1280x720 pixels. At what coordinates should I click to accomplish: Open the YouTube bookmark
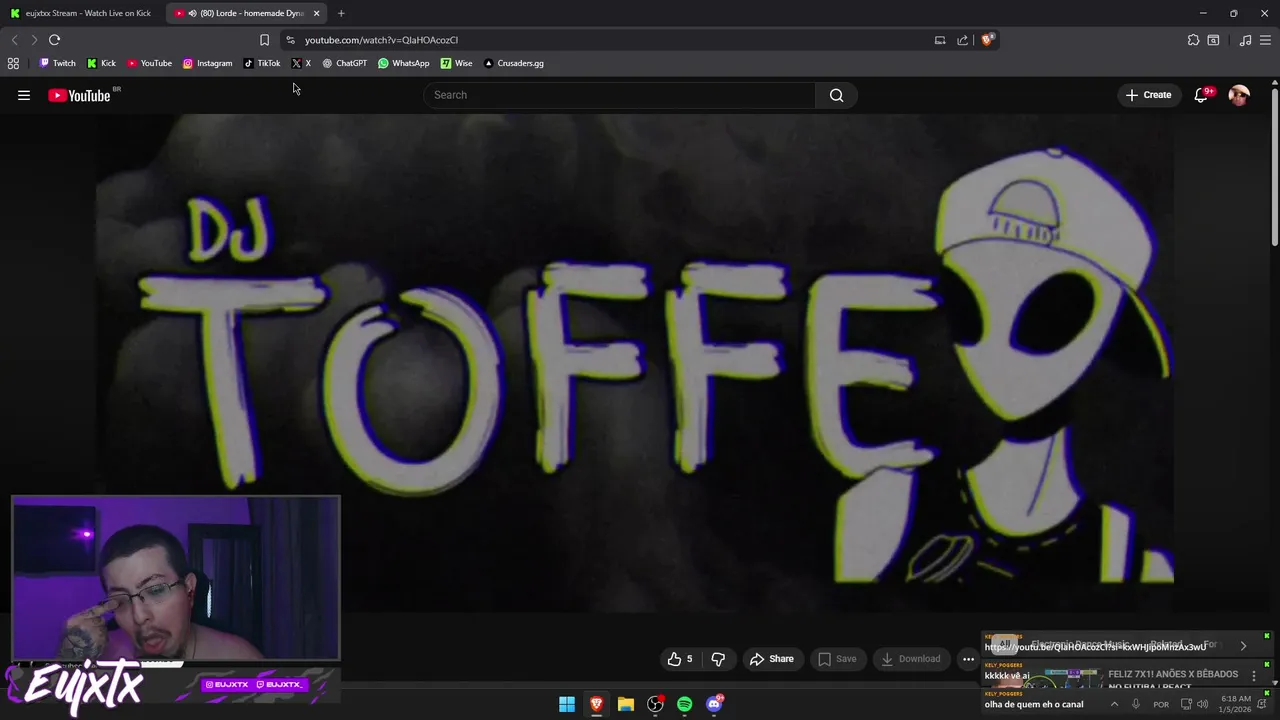149,63
